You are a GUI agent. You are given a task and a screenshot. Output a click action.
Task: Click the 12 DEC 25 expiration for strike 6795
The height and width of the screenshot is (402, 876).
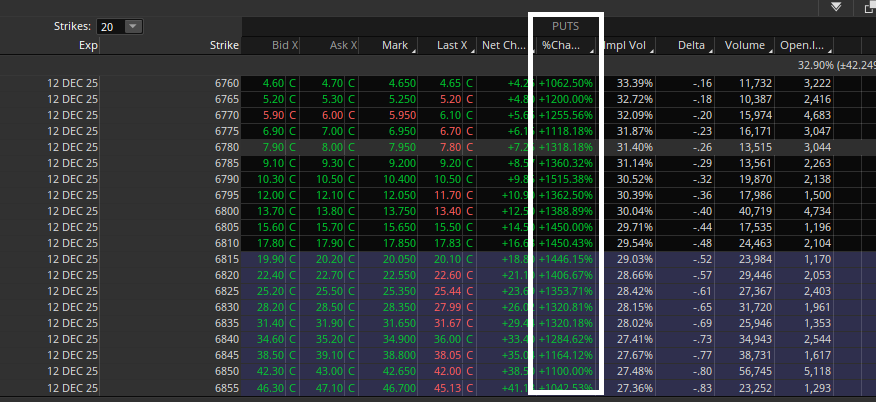point(73,195)
